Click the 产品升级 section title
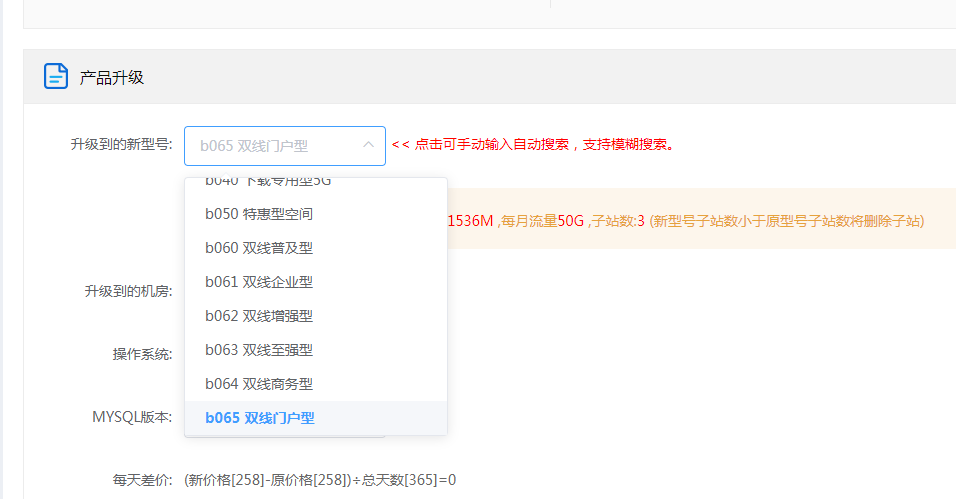Viewport: 956px width, 499px height. tap(112, 77)
